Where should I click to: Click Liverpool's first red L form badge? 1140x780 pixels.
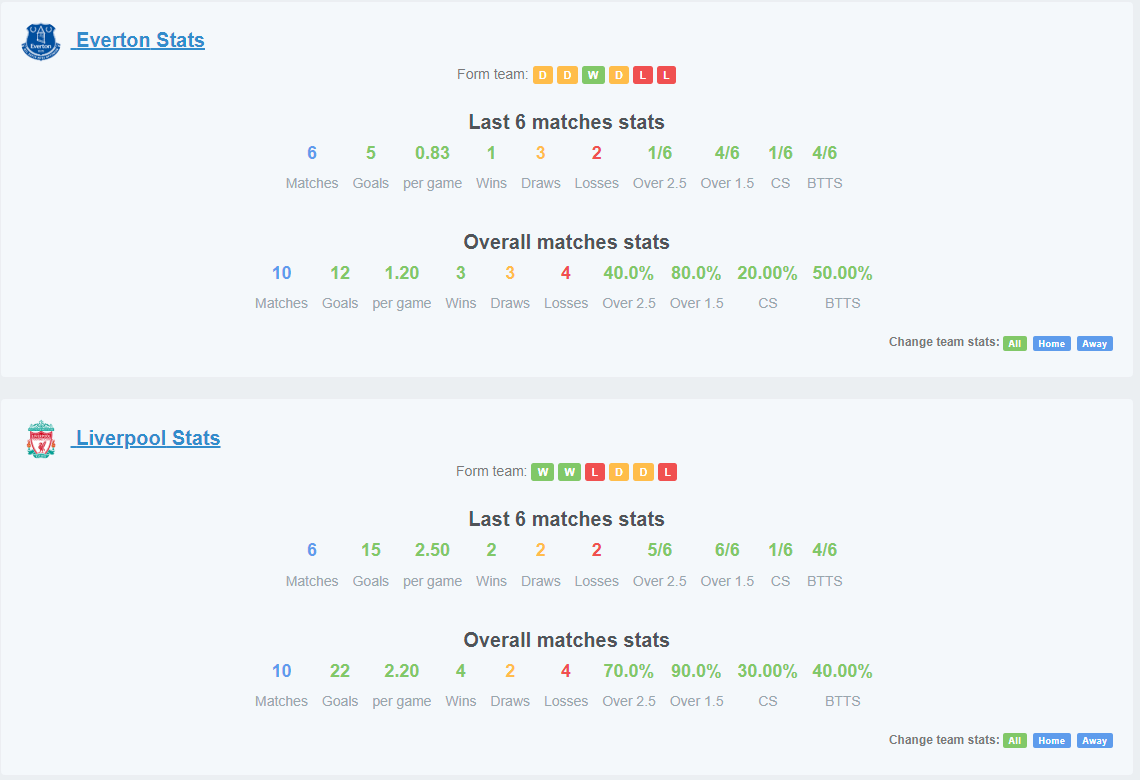point(595,472)
